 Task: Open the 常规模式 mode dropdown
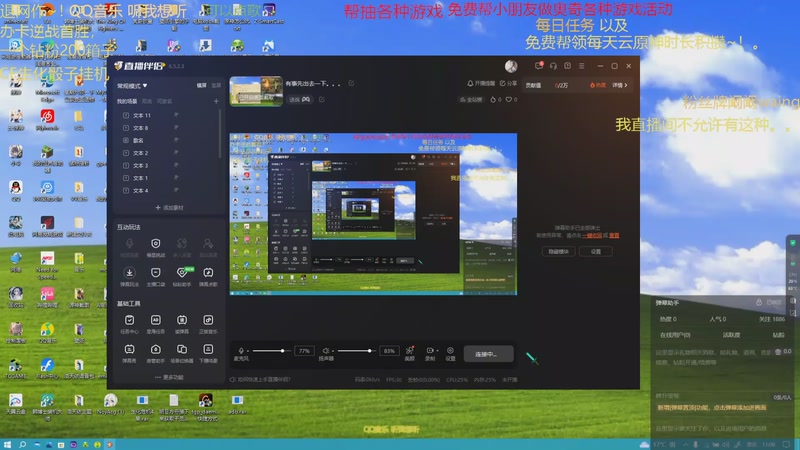tap(132, 86)
